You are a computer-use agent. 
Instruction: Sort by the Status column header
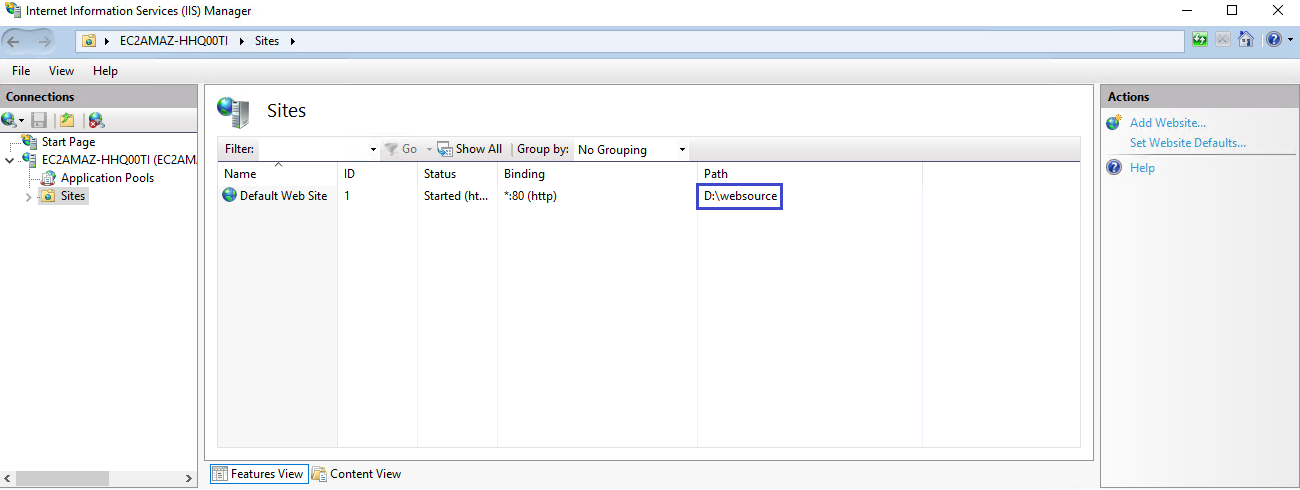tap(457, 174)
